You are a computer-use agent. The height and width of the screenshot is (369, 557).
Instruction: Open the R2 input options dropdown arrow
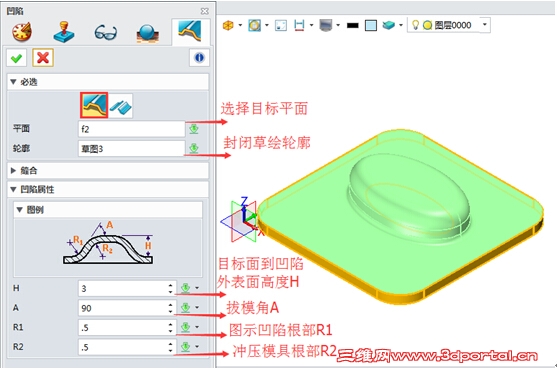[197, 347]
